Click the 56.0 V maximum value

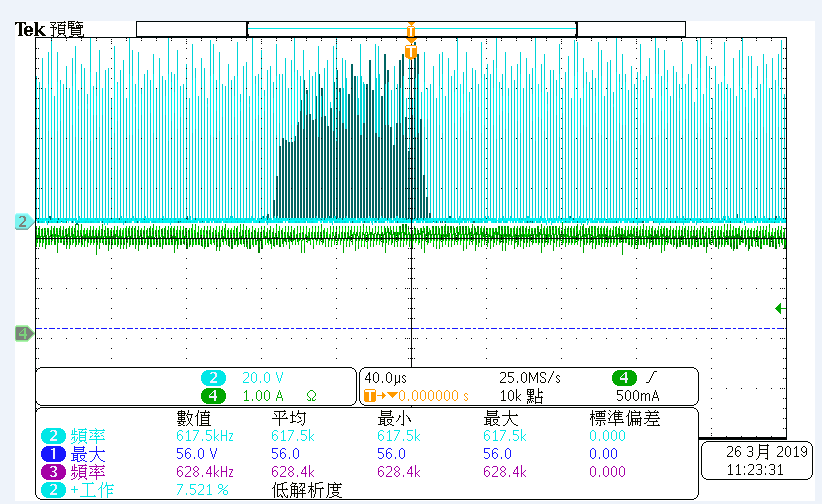197,454
